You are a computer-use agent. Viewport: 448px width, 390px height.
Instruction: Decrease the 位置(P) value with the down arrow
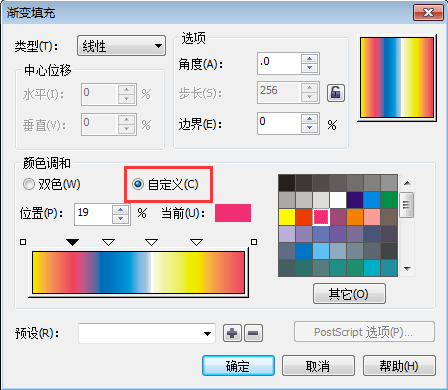pos(121,219)
